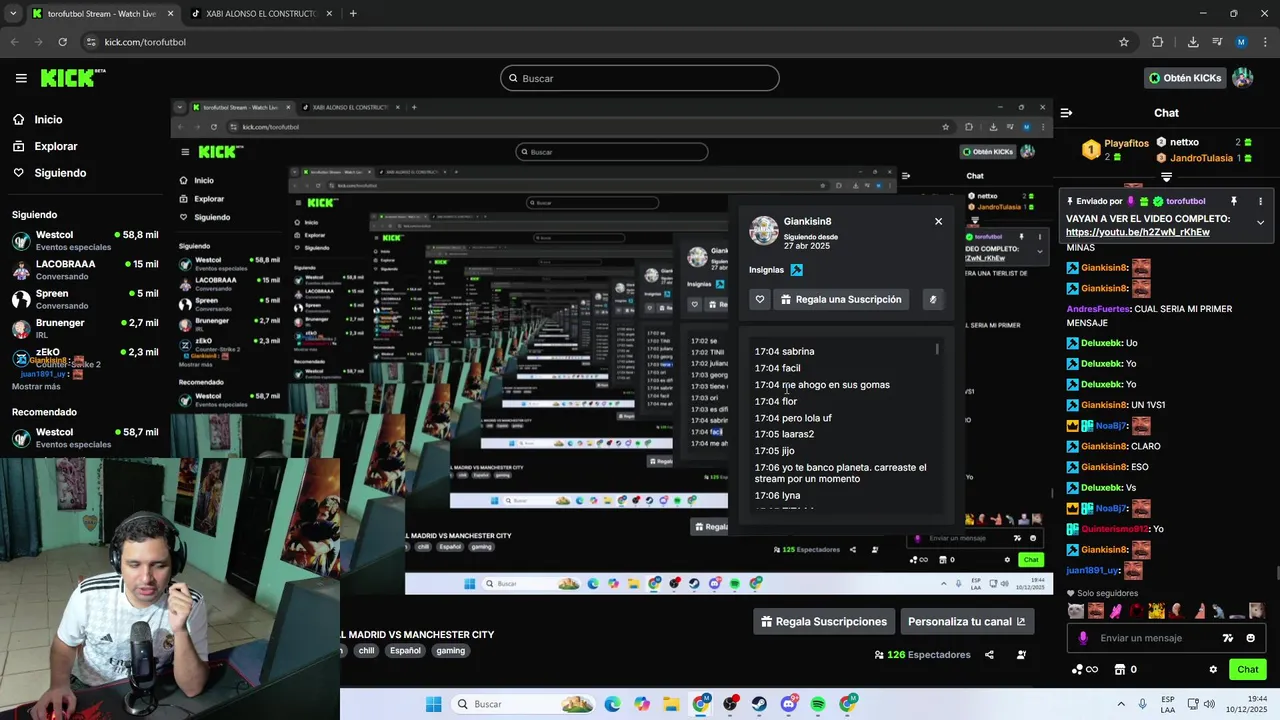
Task: Click the heart follow icon in user card
Action: point(760,299)
